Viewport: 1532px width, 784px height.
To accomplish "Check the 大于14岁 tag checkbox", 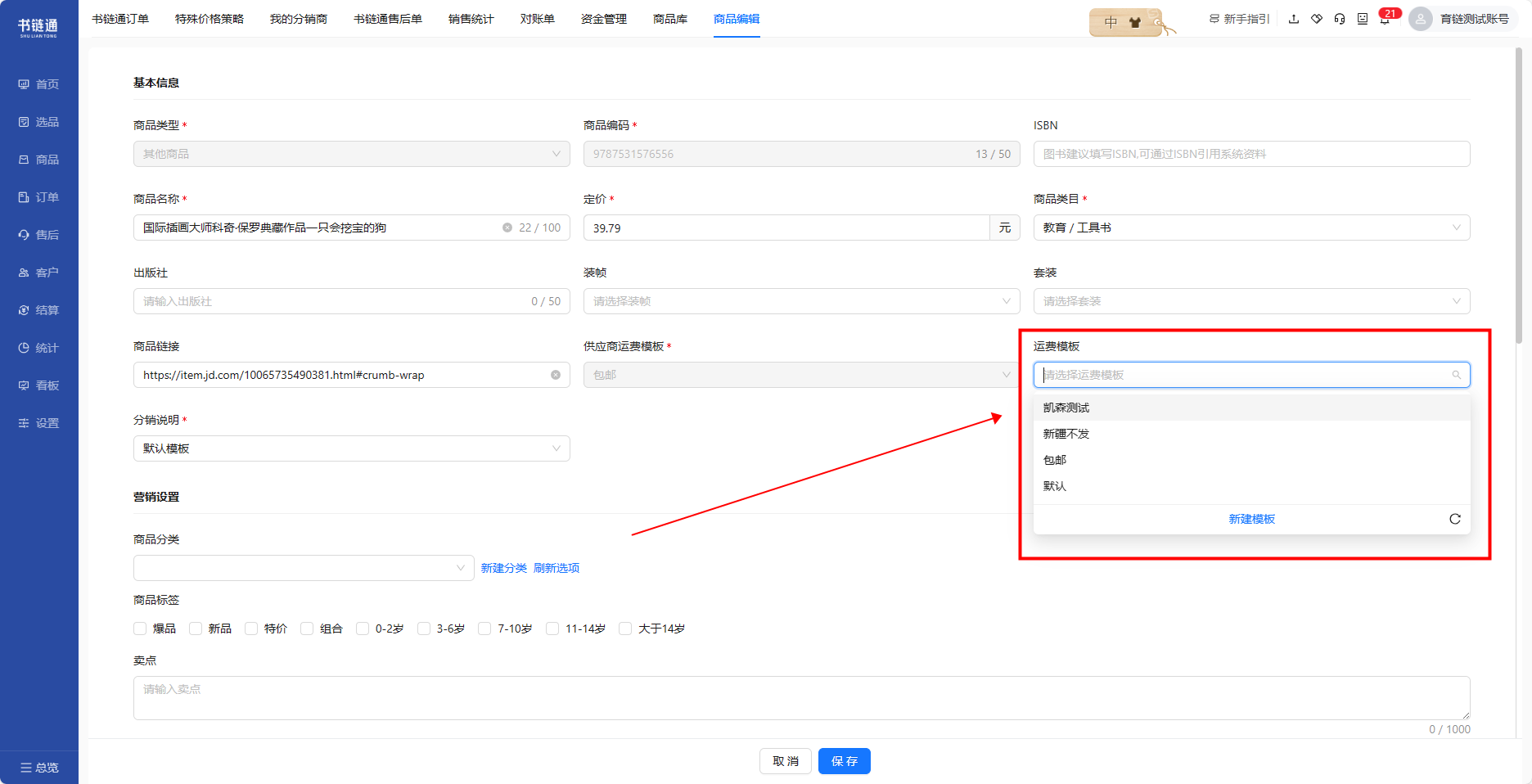I will coord(625,629).
